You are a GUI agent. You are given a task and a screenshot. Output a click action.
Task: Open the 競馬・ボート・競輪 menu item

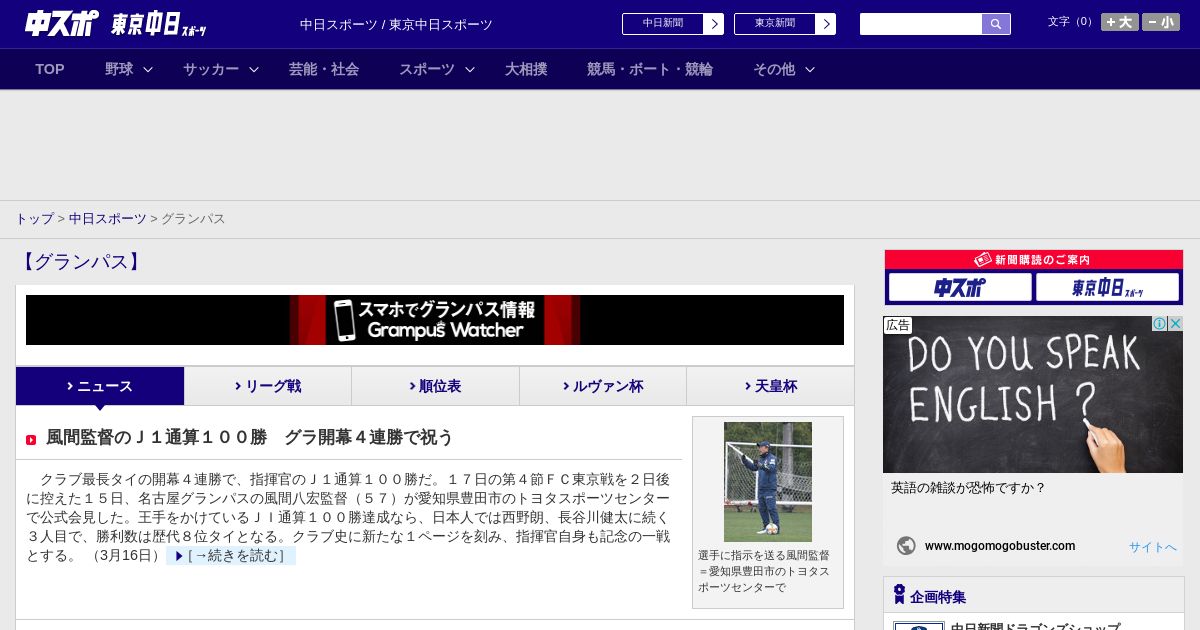tap(650, 69)
